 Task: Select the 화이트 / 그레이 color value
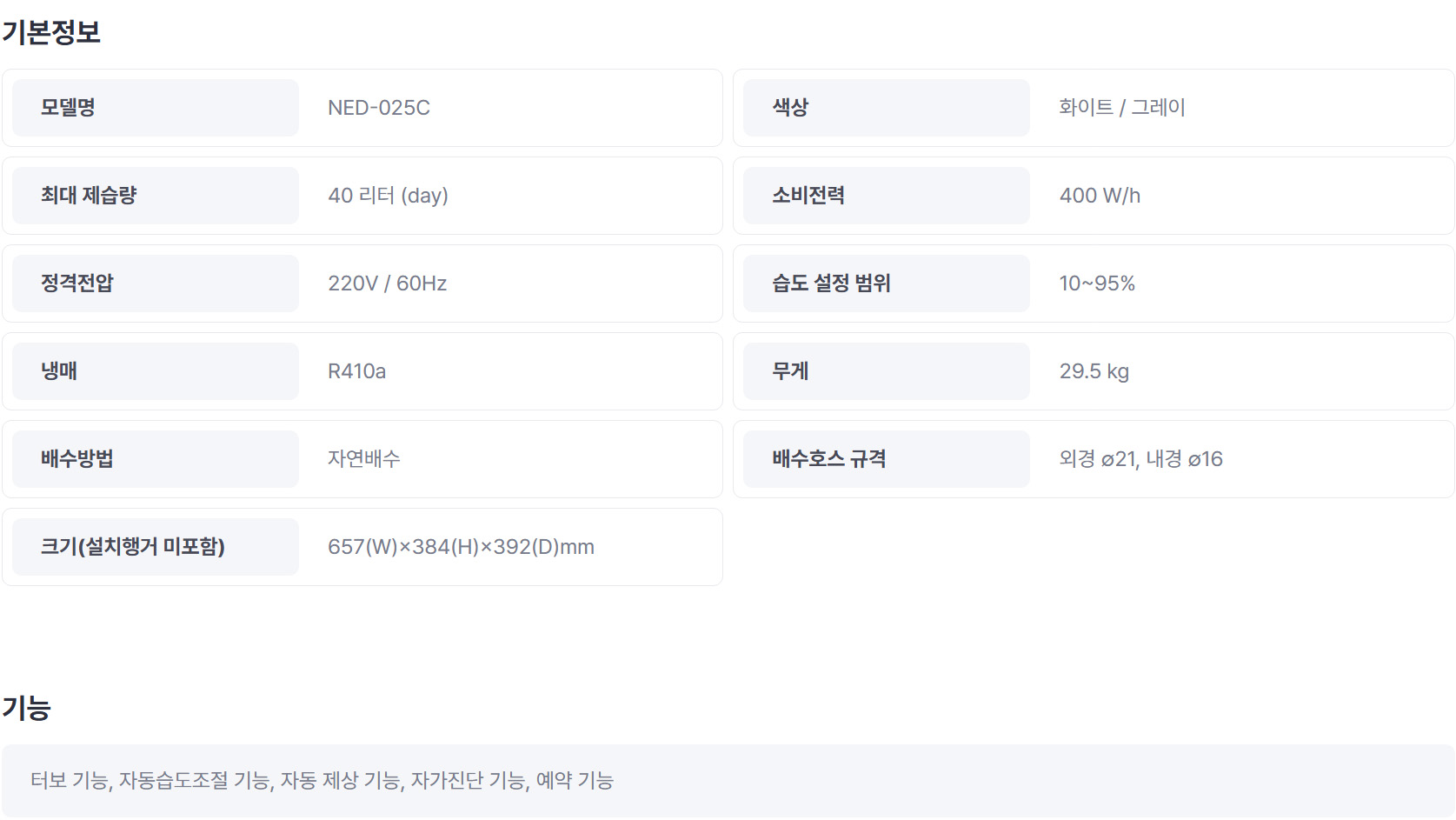click(x=1122, y=108)
